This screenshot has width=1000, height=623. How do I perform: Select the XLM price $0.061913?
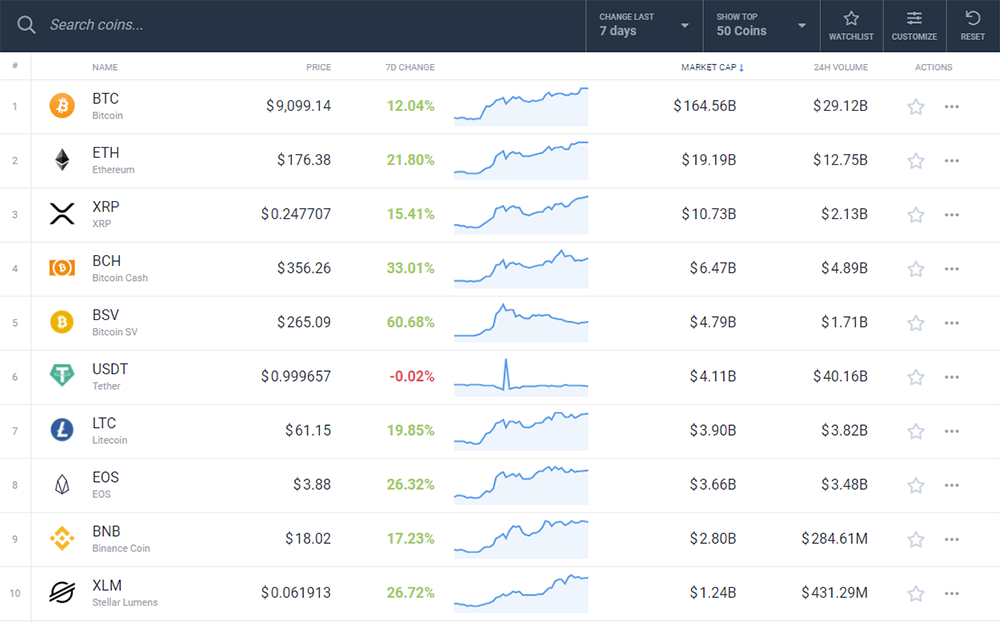(x=296, y=593)
